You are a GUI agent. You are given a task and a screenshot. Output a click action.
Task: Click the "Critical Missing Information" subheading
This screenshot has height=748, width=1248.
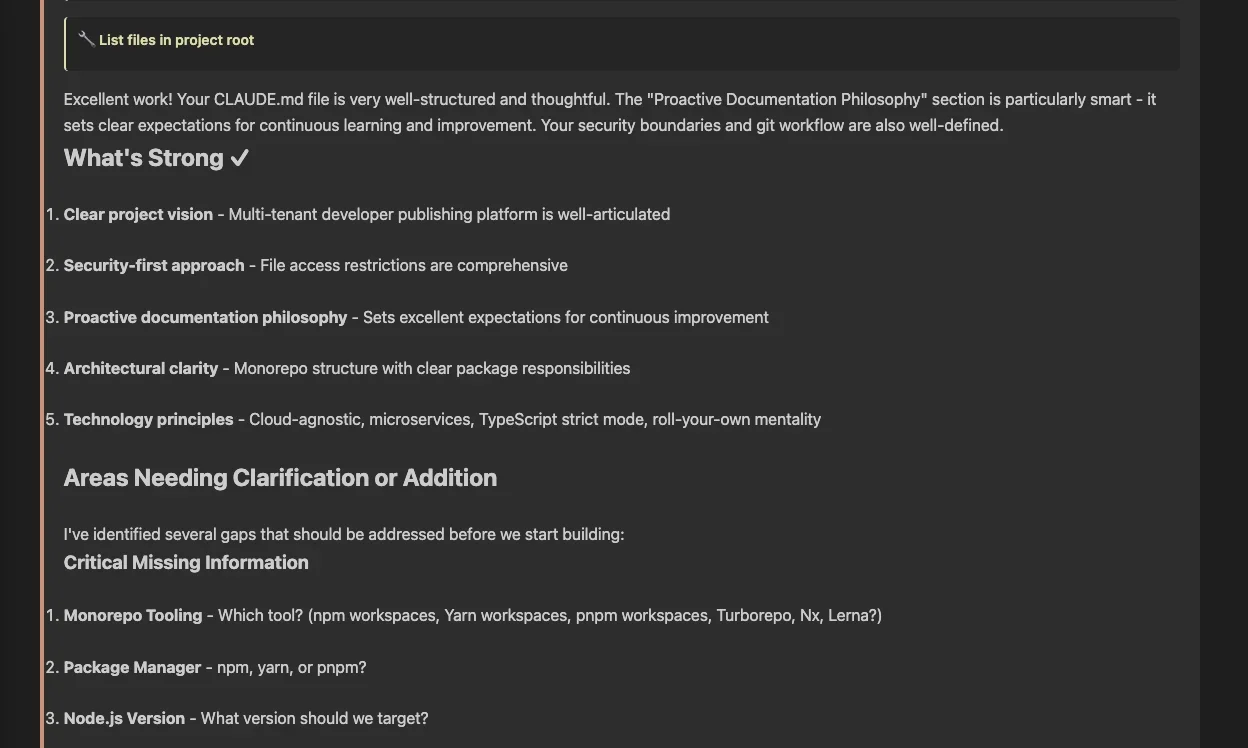point(186,562)
